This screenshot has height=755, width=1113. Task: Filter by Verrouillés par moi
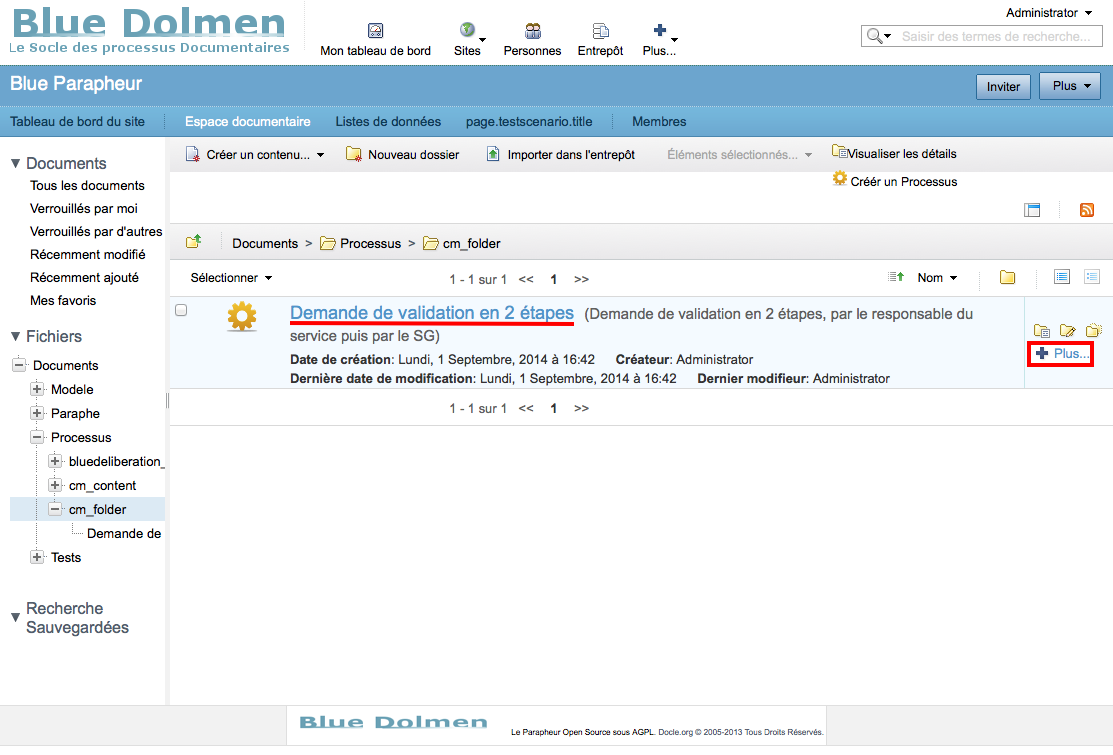pyautogui.click(x=84, y=209)
